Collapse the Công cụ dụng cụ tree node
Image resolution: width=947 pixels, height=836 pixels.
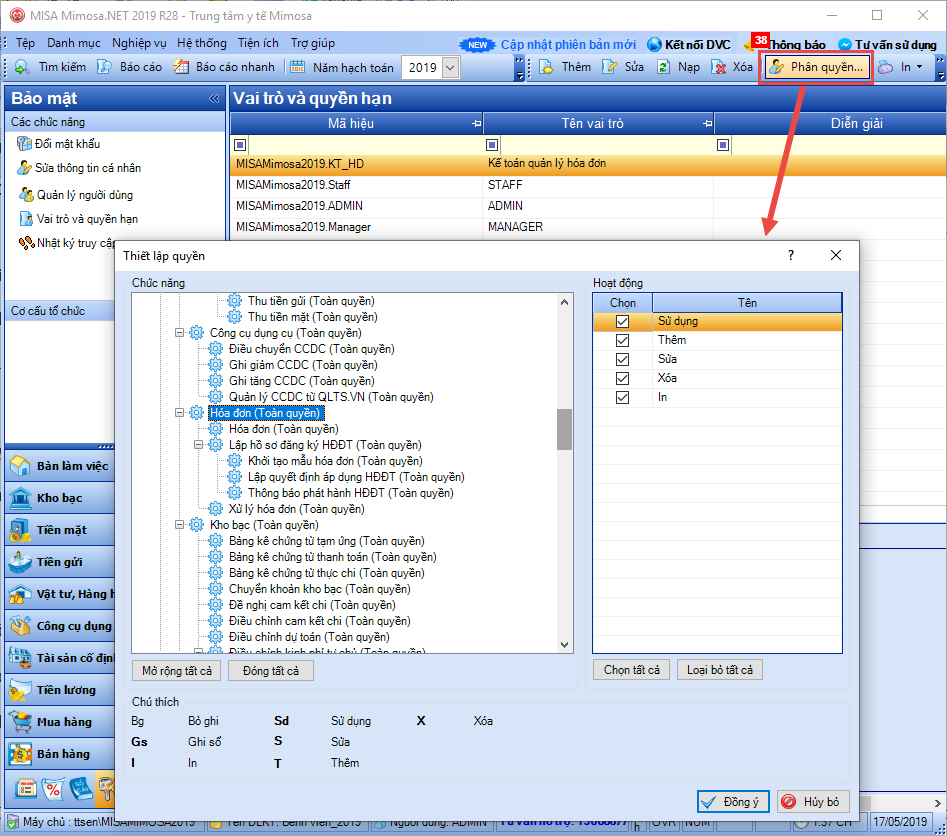(179, 333)
